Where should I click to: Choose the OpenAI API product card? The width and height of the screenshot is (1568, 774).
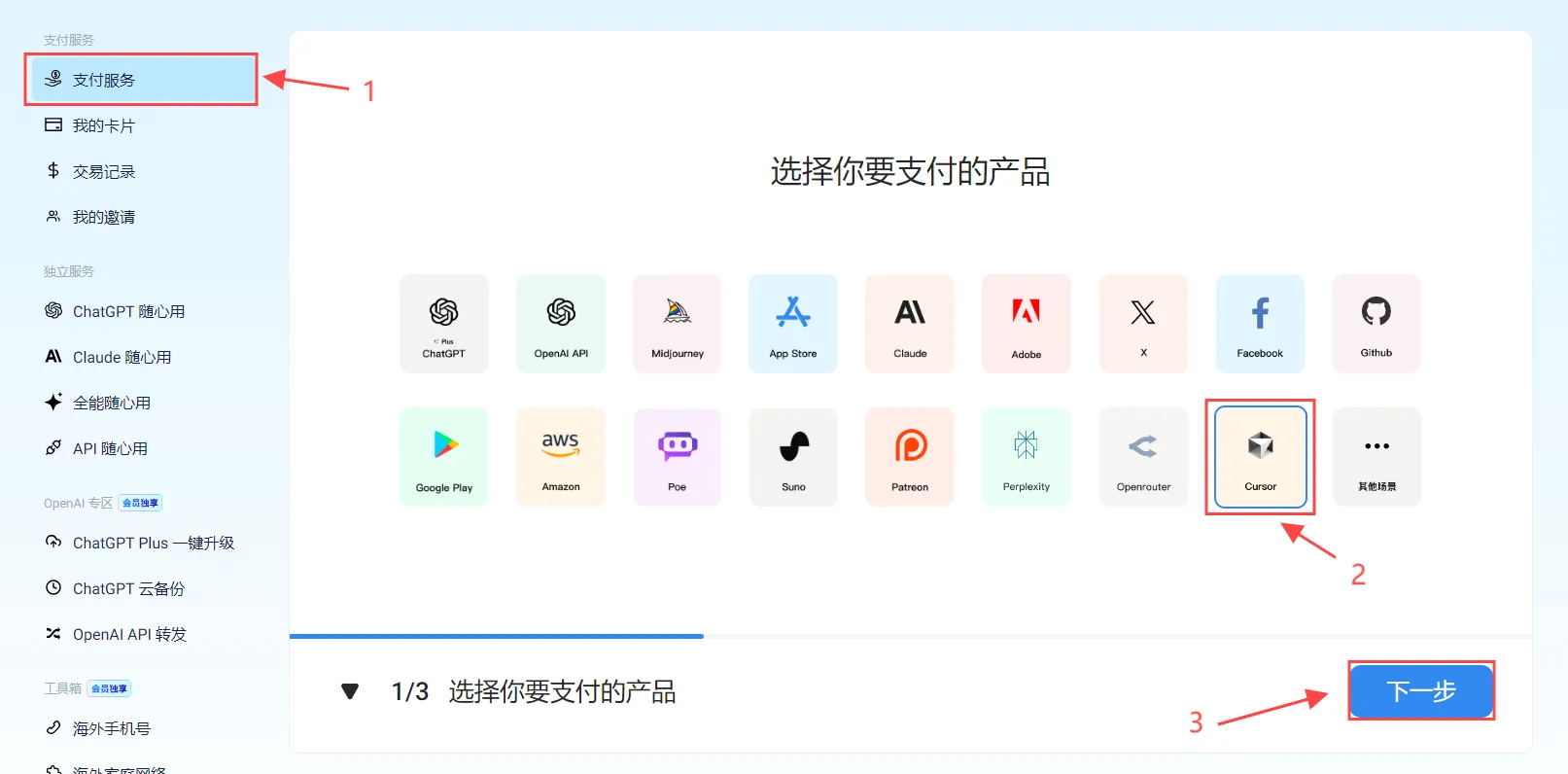(x=561, y=324)
